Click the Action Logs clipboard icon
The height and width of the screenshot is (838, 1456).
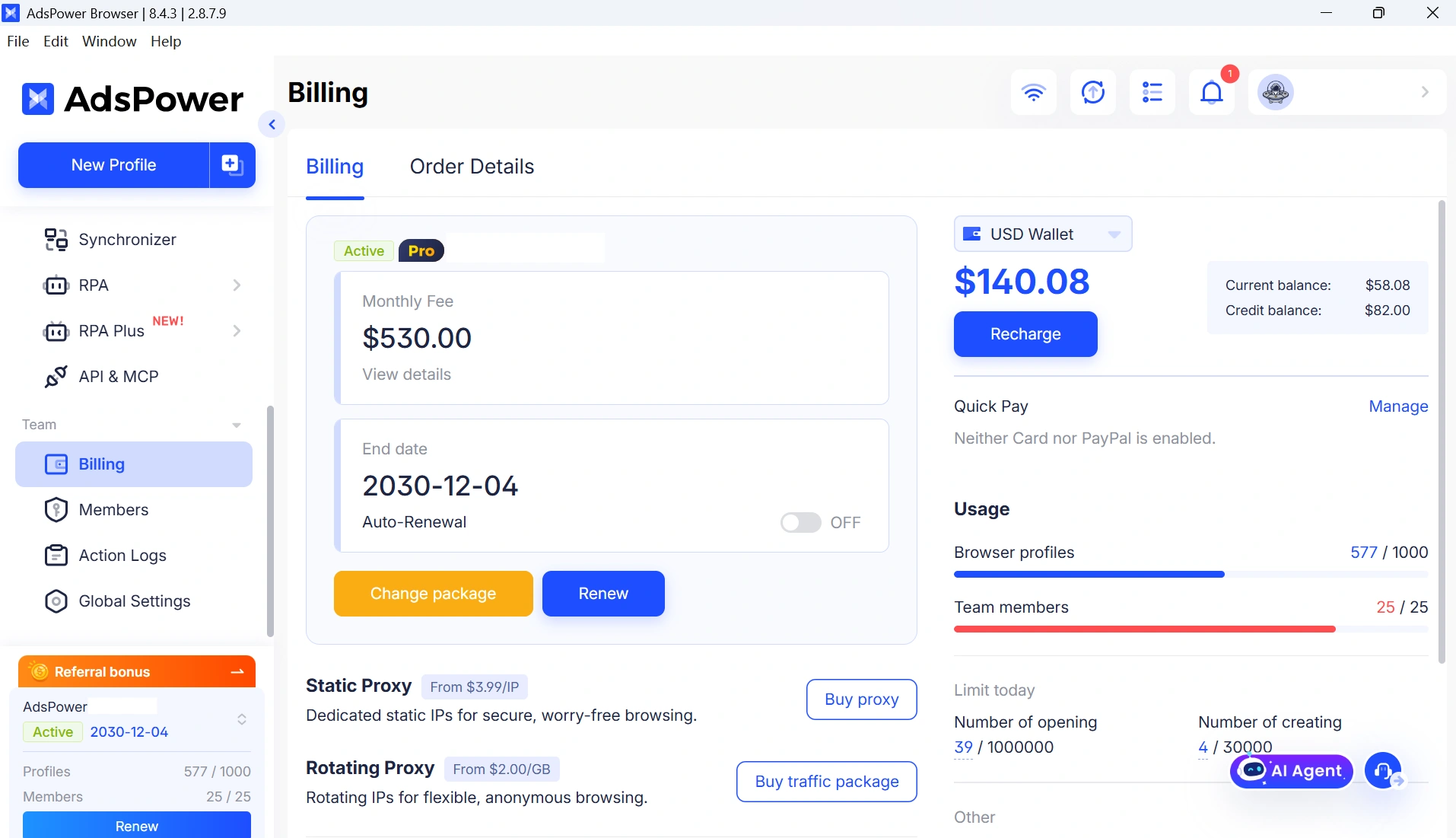(x=56, y=556)
